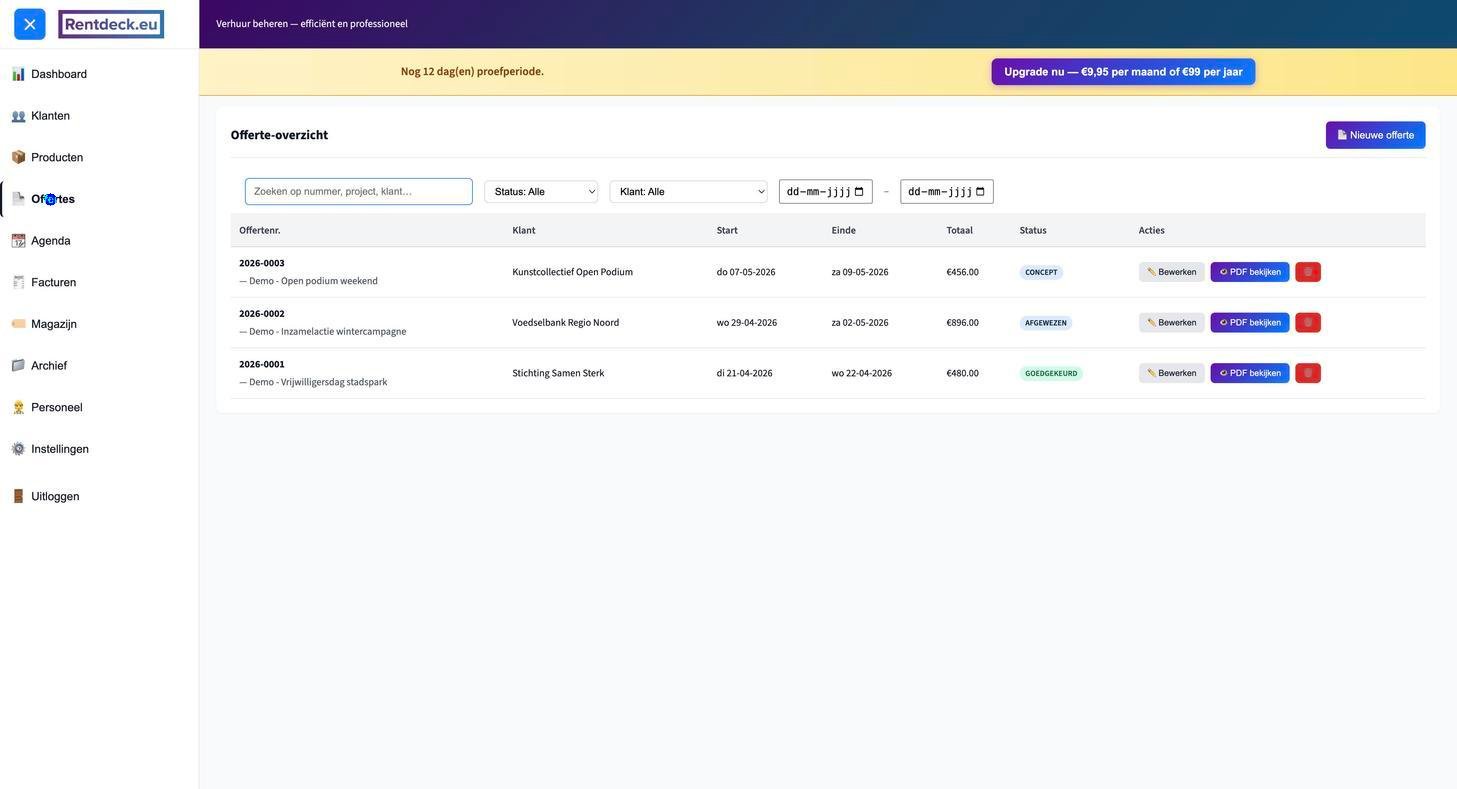Click the Instellingen gear icon
This screenshot has width=1457, height=789.
coord(18,449)
